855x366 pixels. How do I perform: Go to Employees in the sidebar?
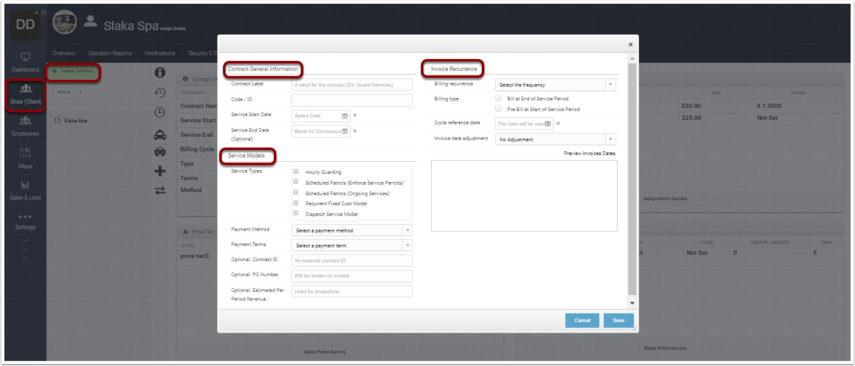pos(25,127)
